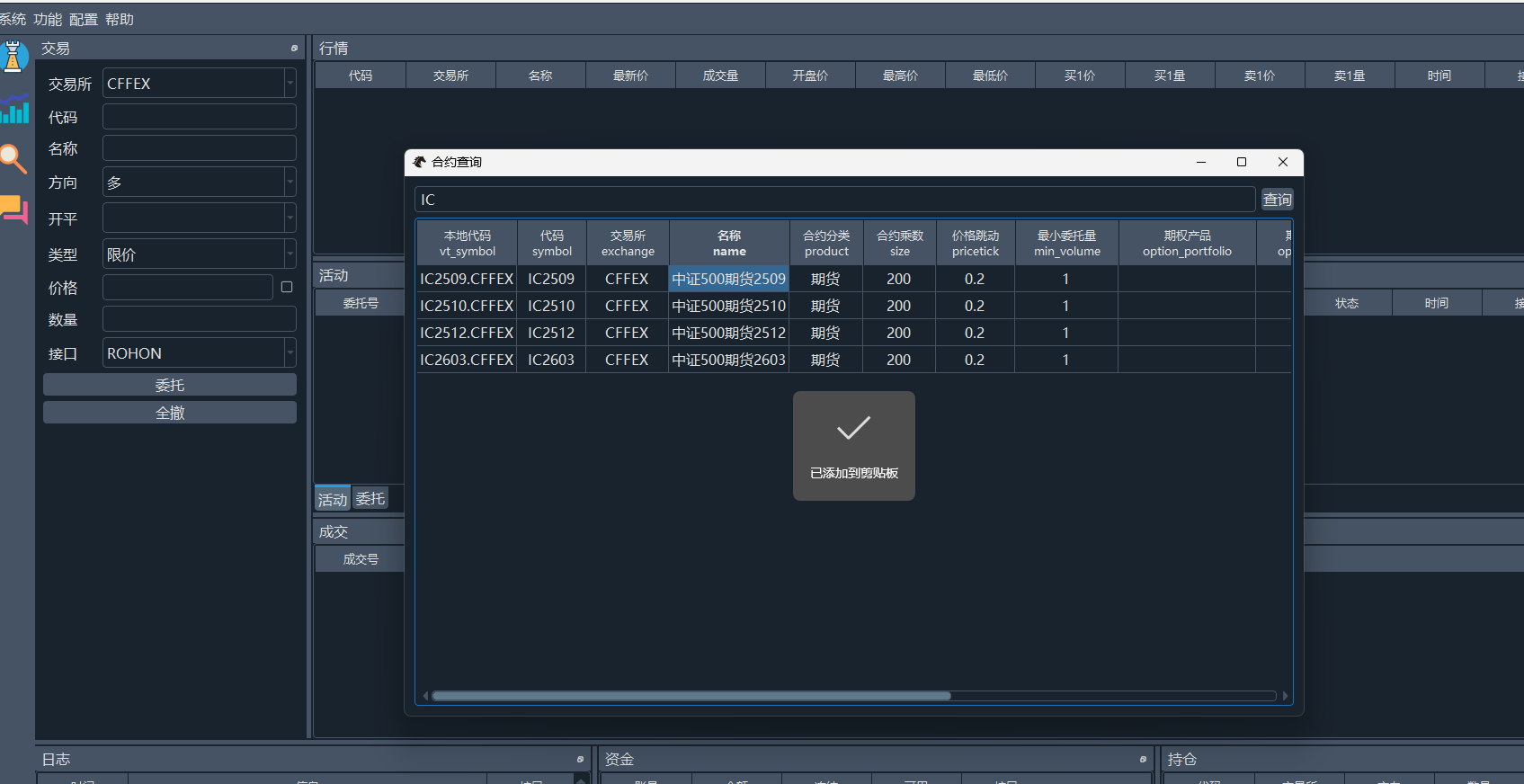Open the 系统 menu
Screen dimensions: 1524x784
[13, 19]
